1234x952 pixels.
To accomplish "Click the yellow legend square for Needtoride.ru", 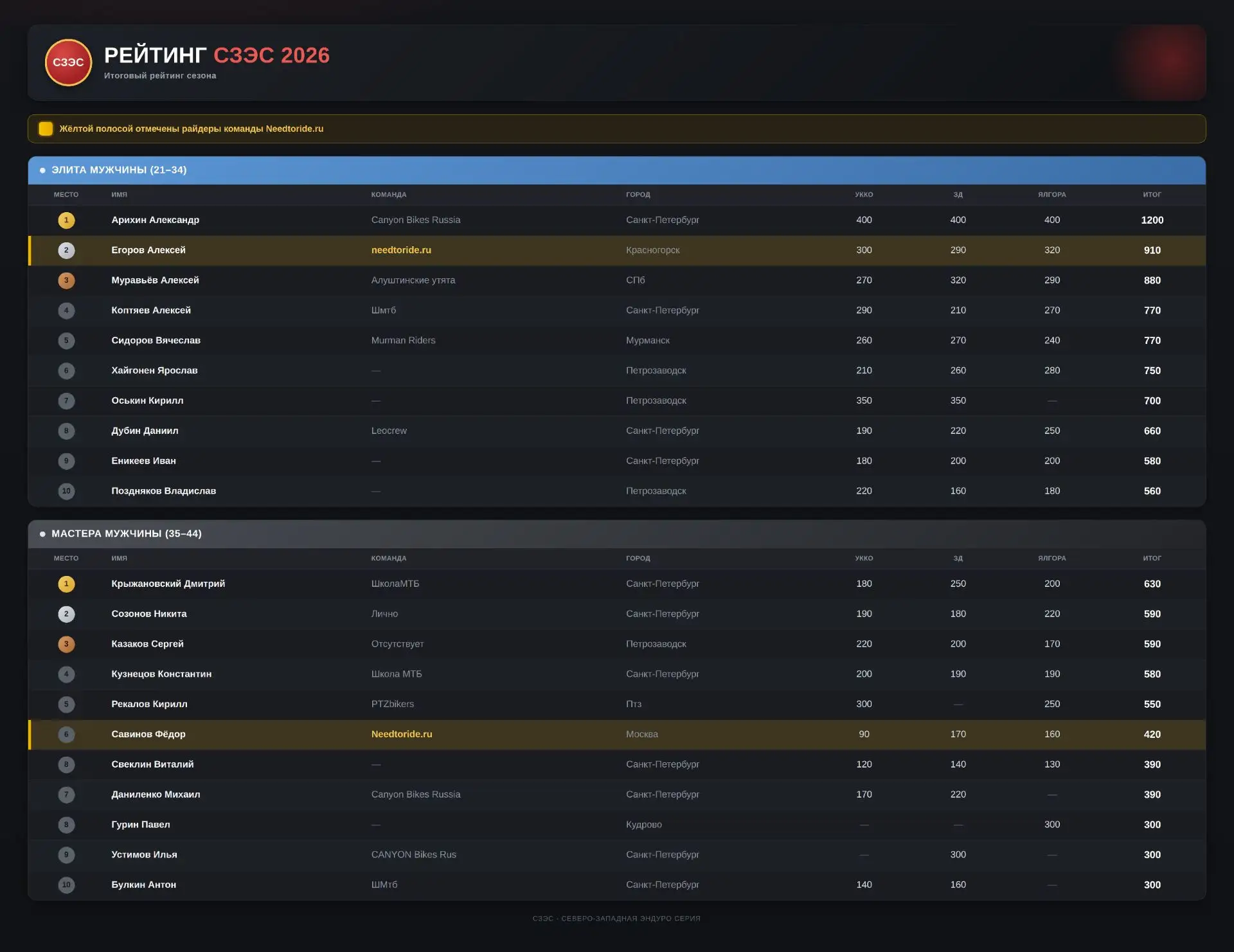I will click(x=46, y=129).
